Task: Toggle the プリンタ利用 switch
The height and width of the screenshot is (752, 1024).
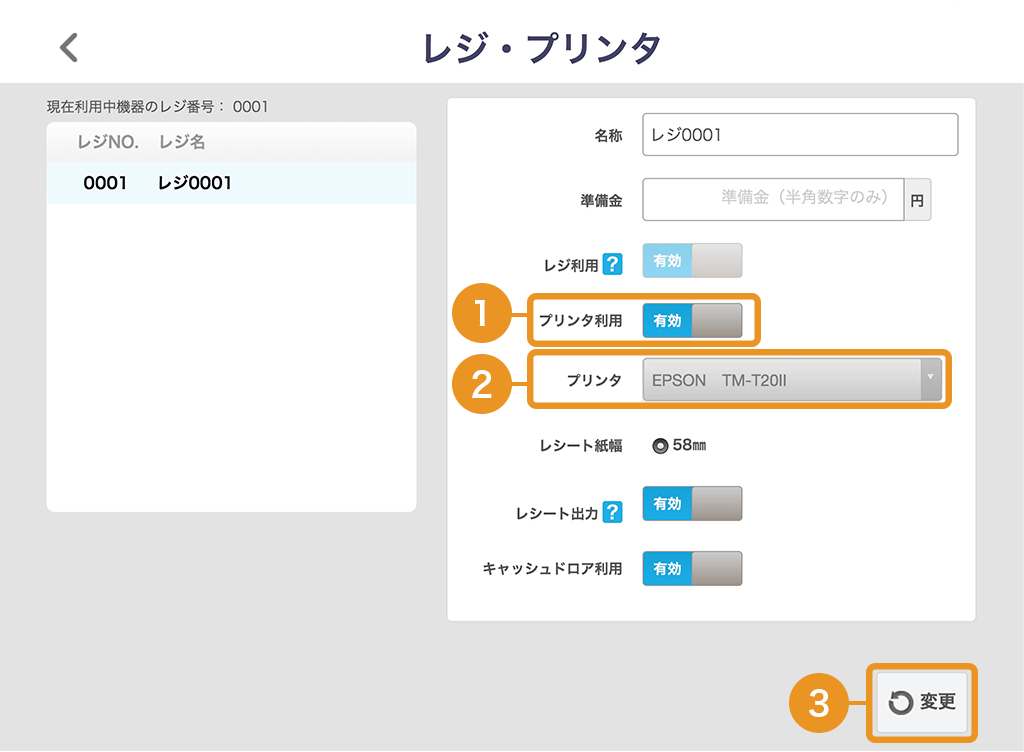Action: point(692,321)
